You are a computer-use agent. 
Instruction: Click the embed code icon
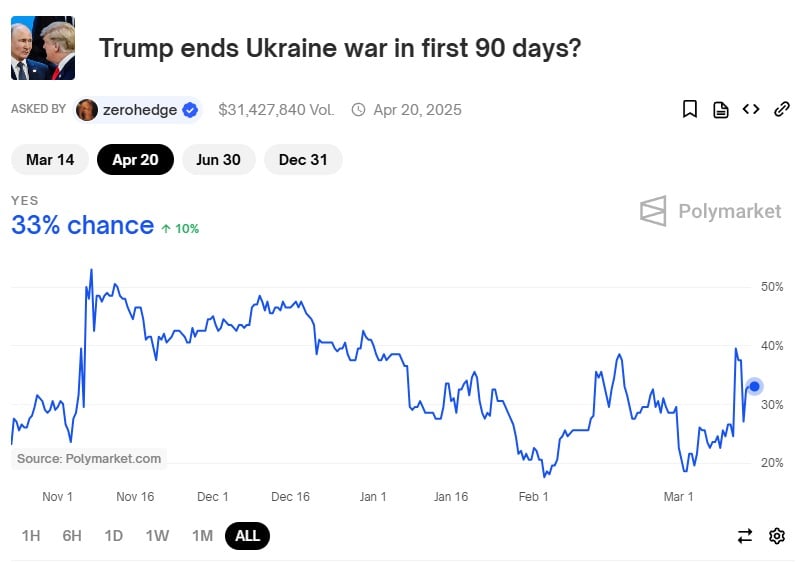pyautogui.click(x=751, y=109)
